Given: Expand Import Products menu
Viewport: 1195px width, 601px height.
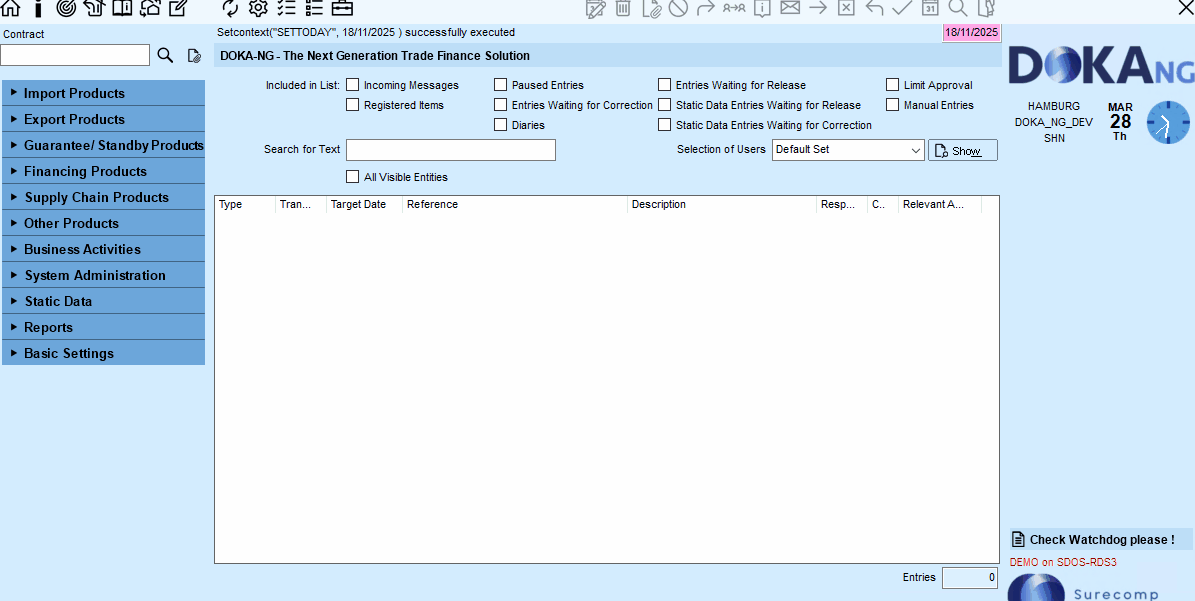Looking at the screenshot, I should pos(103,93).
